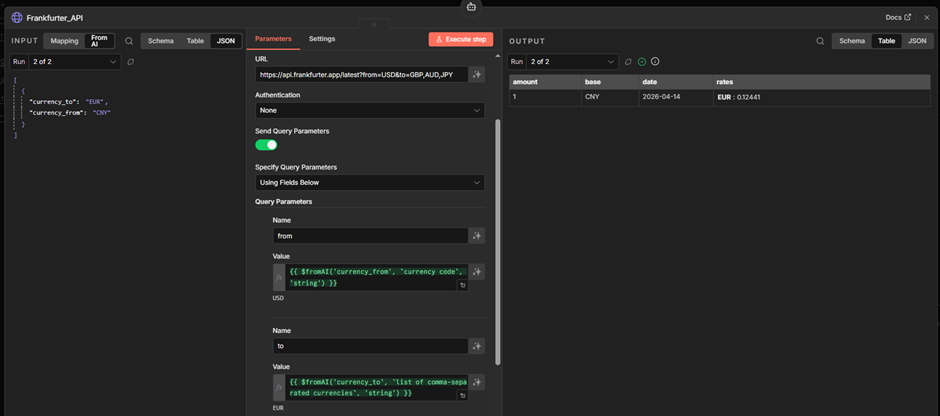Click the 'date' column header
The image size is (940, 416).
[x=675, y=82]
